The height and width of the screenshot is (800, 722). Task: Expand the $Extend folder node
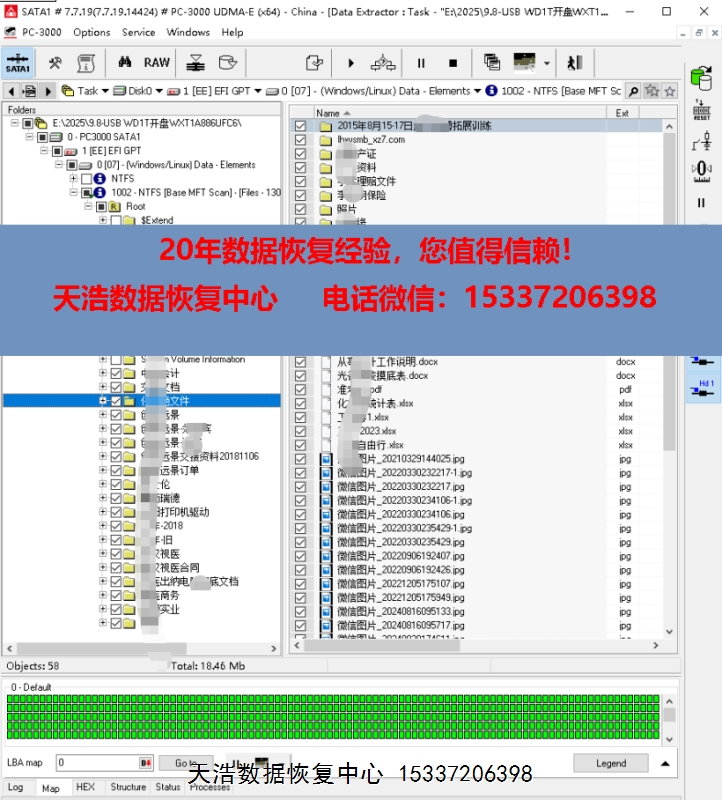[102, 221]
